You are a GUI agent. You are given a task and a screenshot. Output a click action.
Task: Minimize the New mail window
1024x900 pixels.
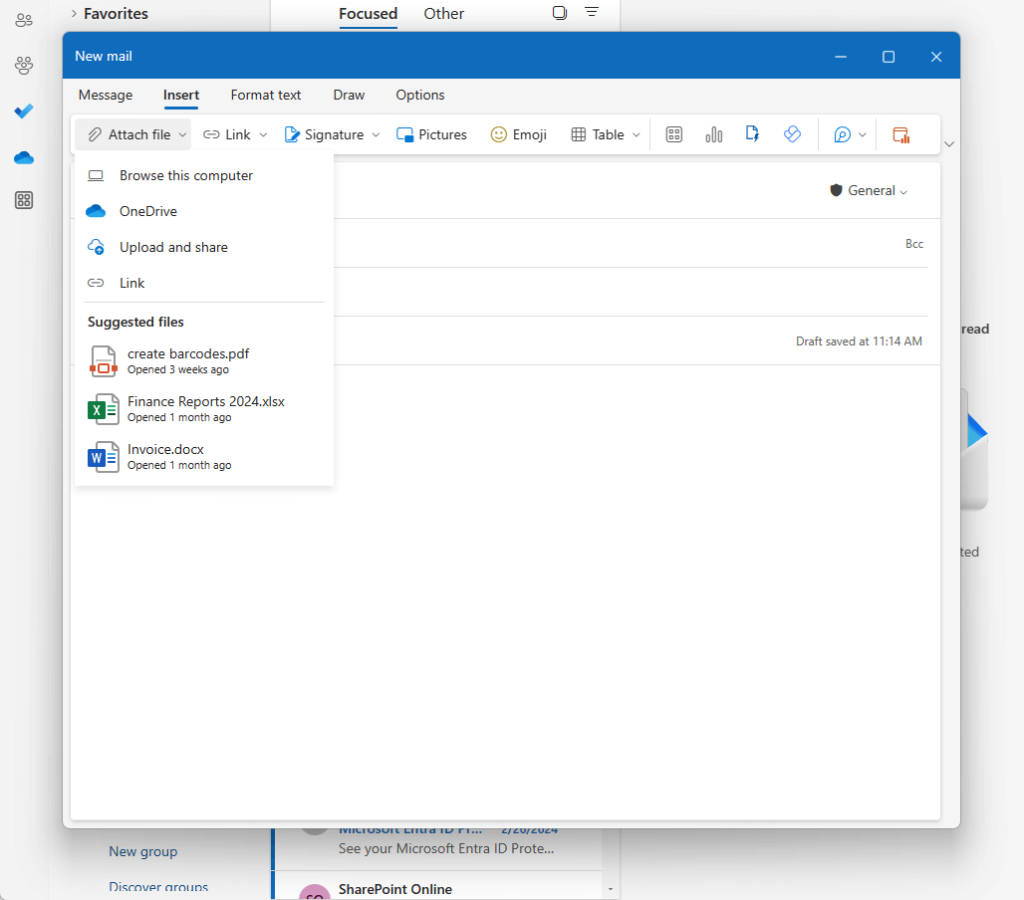(841, 57)
